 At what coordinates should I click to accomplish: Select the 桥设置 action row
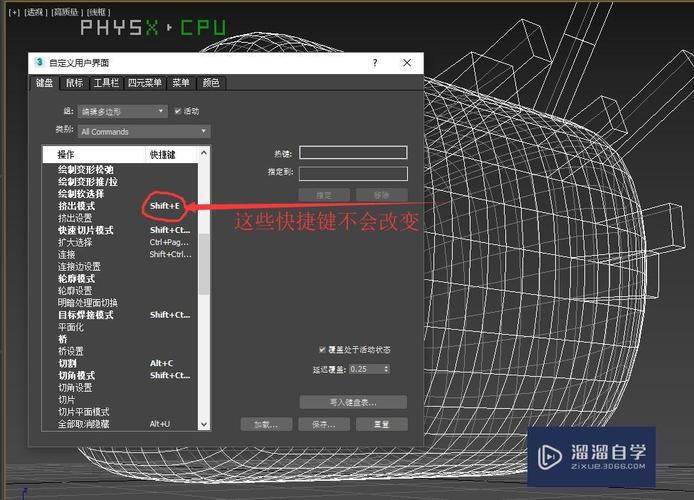(x=120, y=351)
